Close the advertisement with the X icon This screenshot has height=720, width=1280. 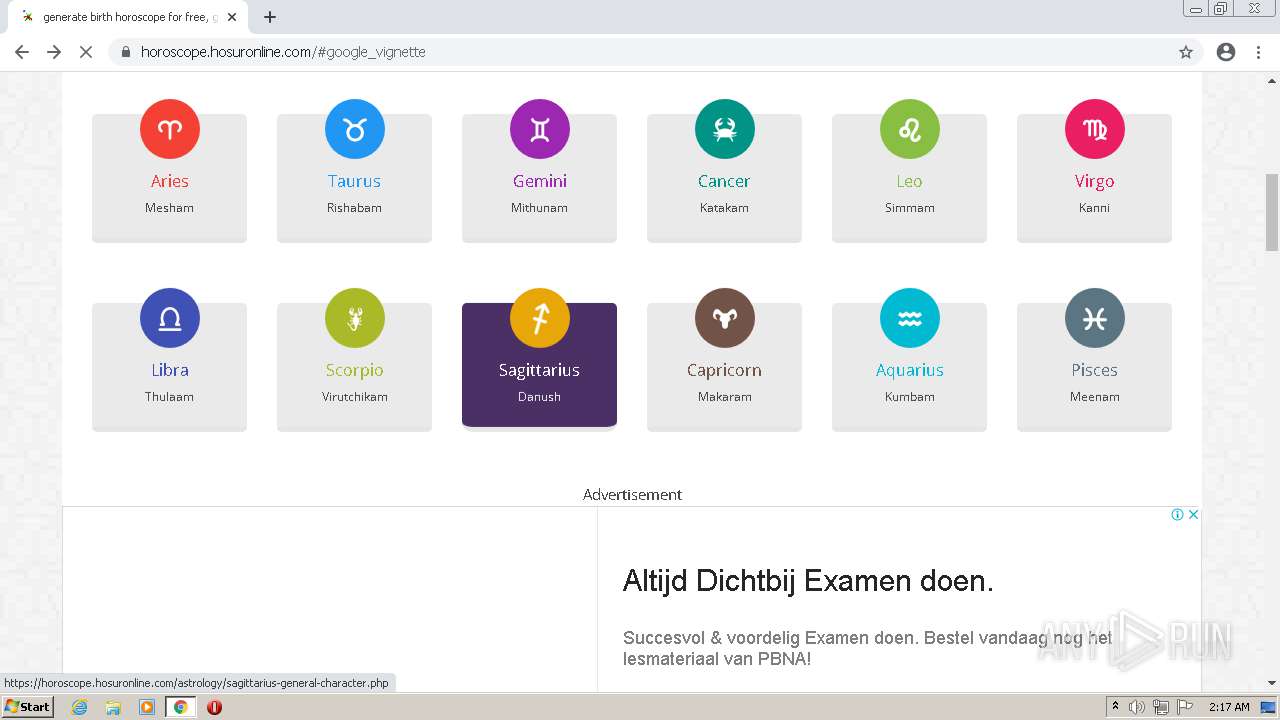pos(1193,515)
